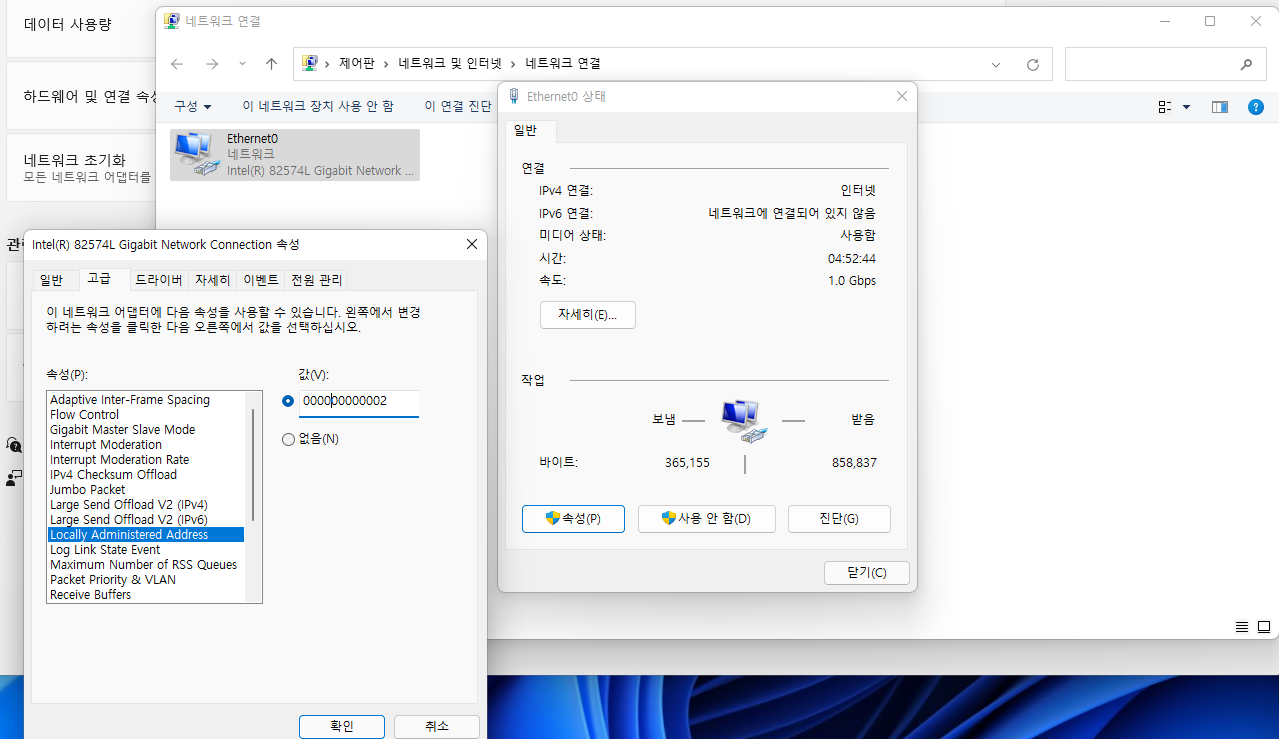Select the 일반 tab in Ethernet0 status
Viewport: 1279px width, 739px height.
coord(526,130)
